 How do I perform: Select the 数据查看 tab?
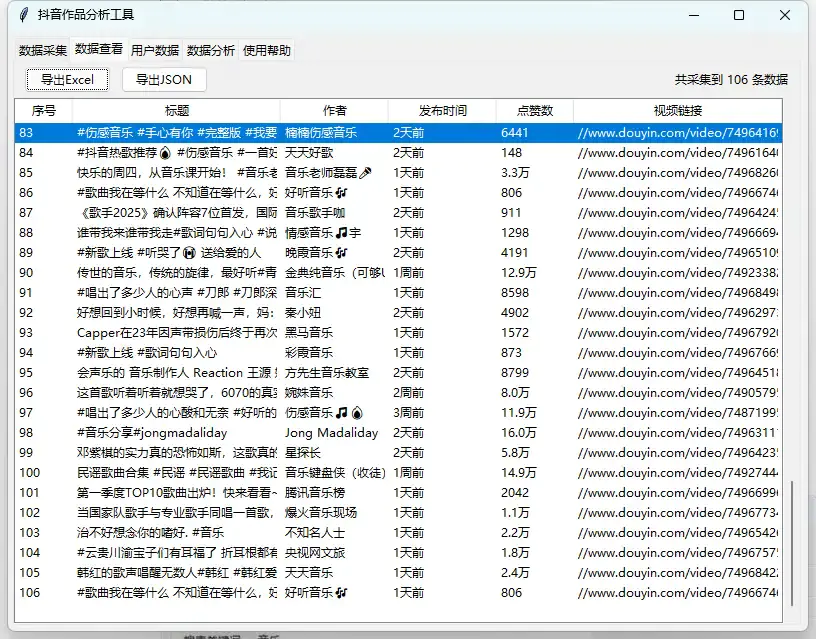point(99,48)
